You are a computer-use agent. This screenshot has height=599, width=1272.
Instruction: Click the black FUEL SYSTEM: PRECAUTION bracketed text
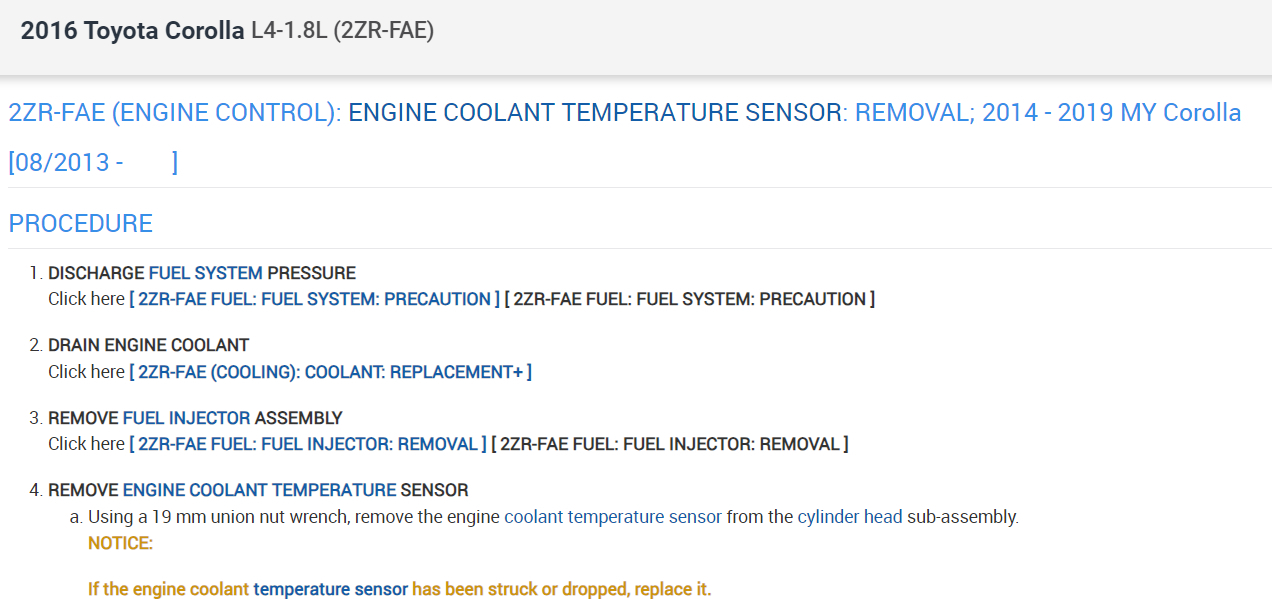pyautogui.click(x=689, y=299)
